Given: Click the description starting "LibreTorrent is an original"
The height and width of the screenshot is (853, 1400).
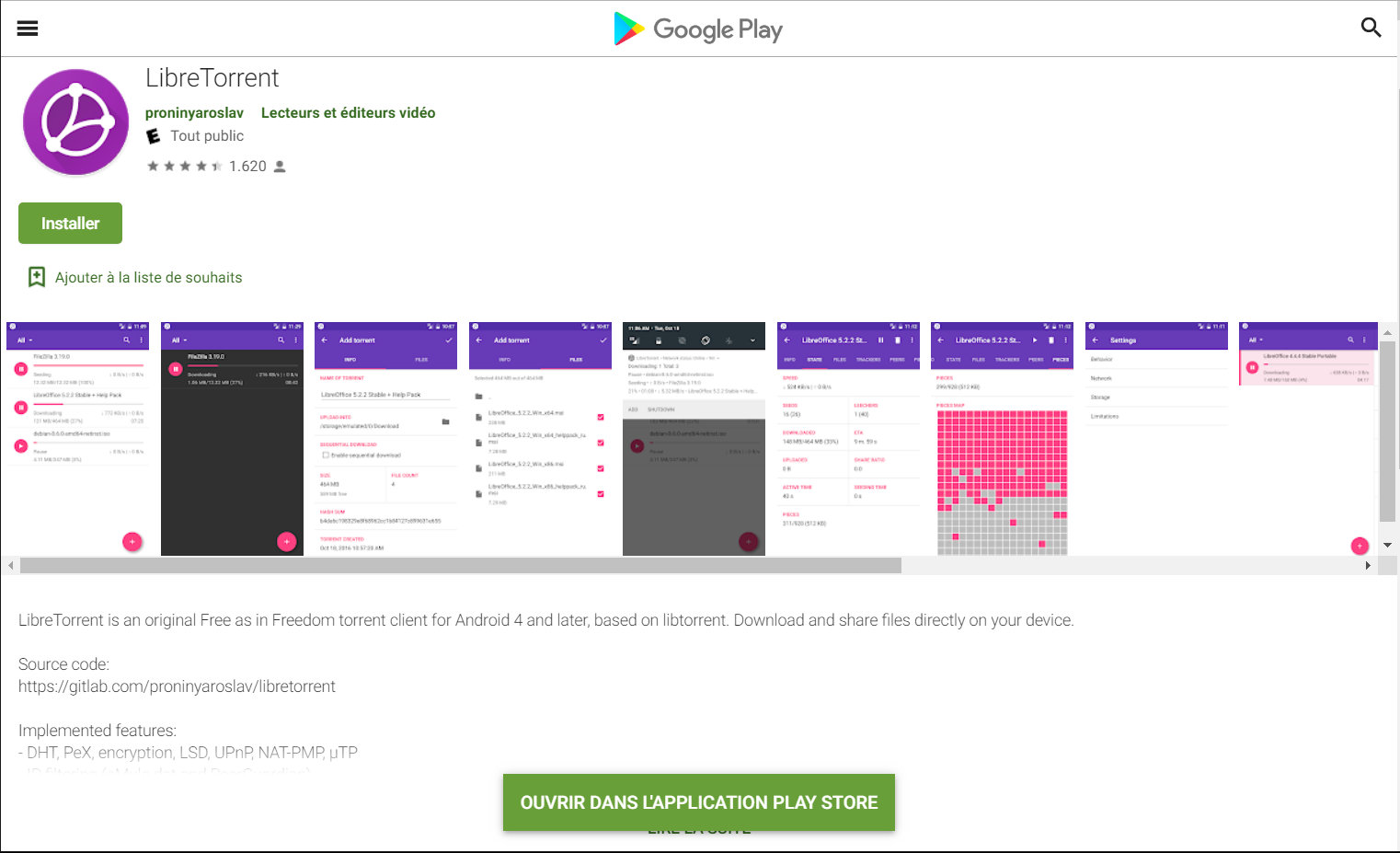Looking at the screenshot, I should pyautogui.click(x=546, y=620).
